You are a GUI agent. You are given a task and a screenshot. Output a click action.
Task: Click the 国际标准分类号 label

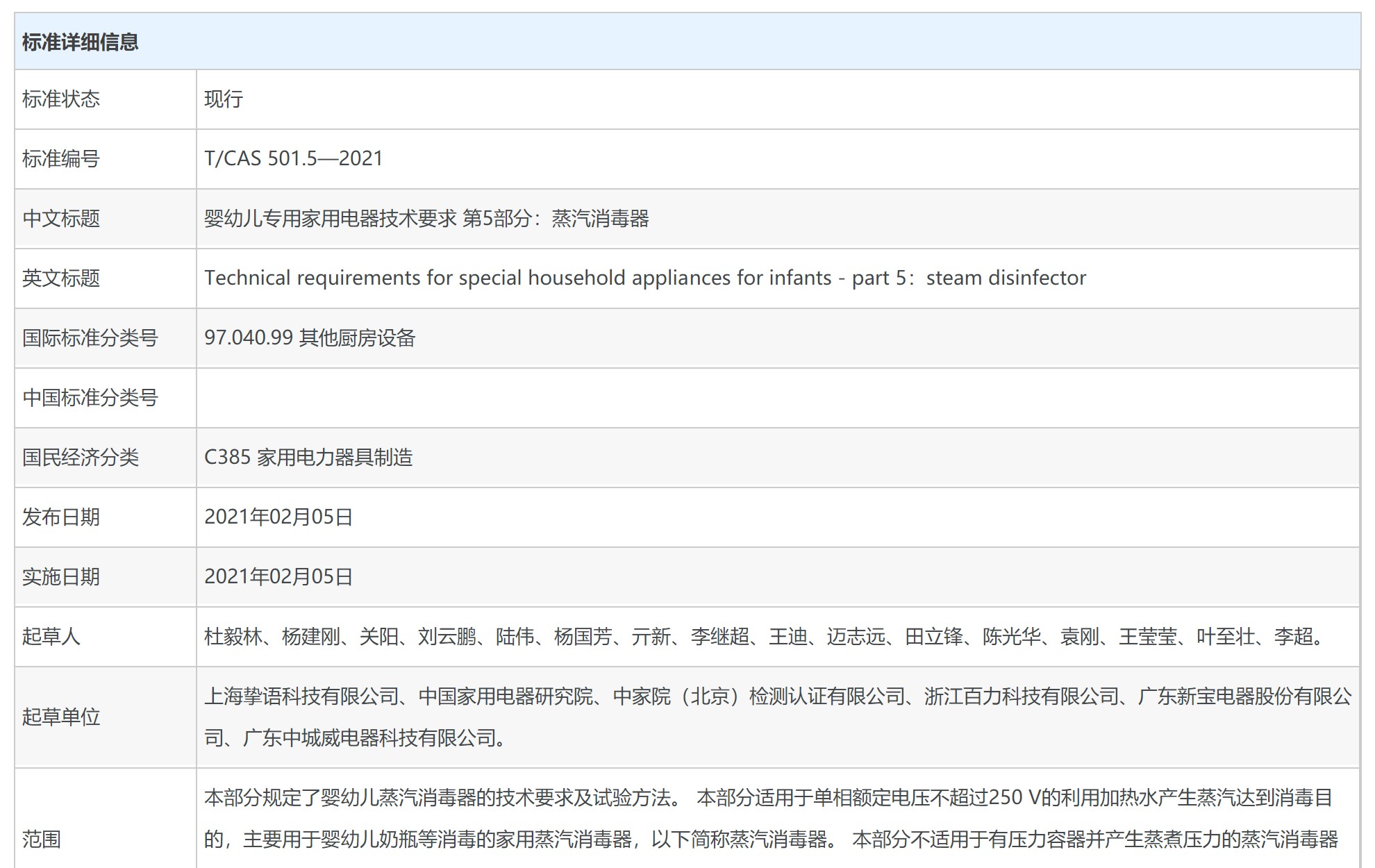[x=90, y=338]
